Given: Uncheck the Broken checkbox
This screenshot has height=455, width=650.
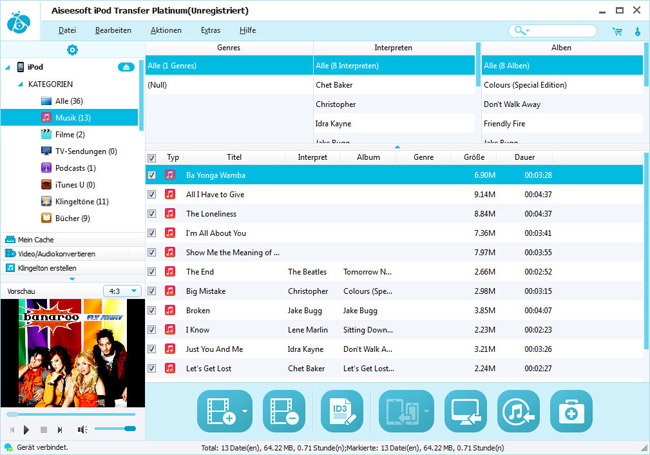Looking at the screenshot, I should (x=152, y=310).
